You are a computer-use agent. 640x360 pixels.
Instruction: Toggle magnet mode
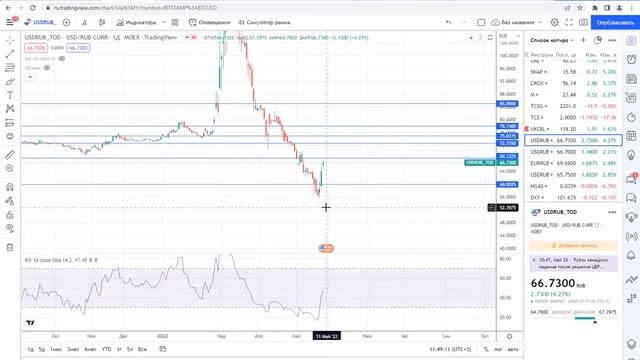[10, 187]
